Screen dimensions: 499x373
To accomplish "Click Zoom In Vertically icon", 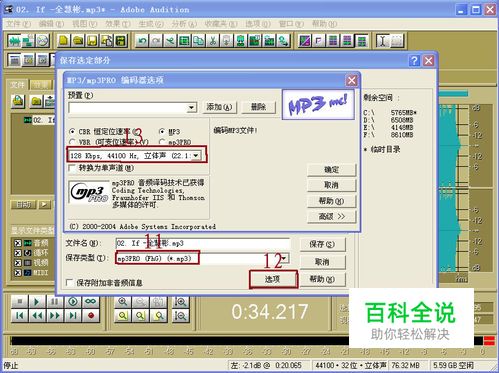I will click(x=181, y=302).
